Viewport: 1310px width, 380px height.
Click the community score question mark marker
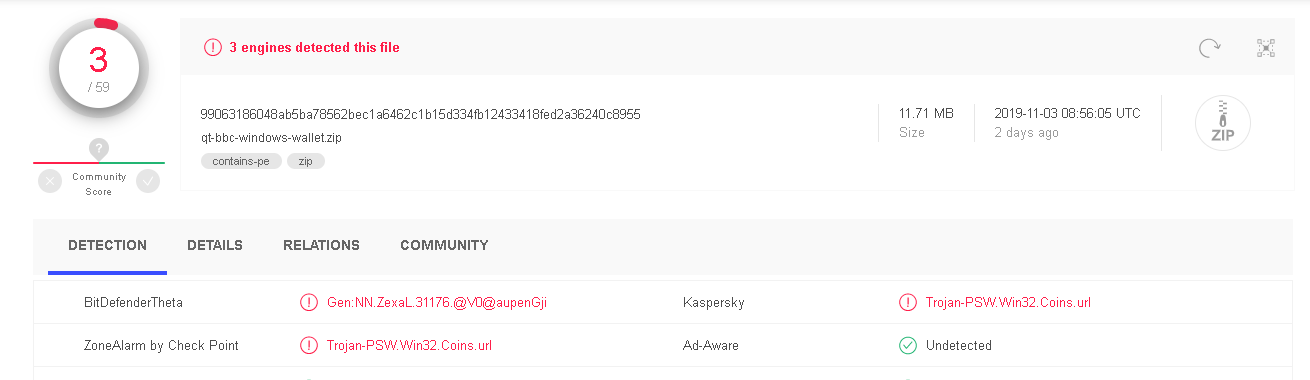(x=98, y=149)
